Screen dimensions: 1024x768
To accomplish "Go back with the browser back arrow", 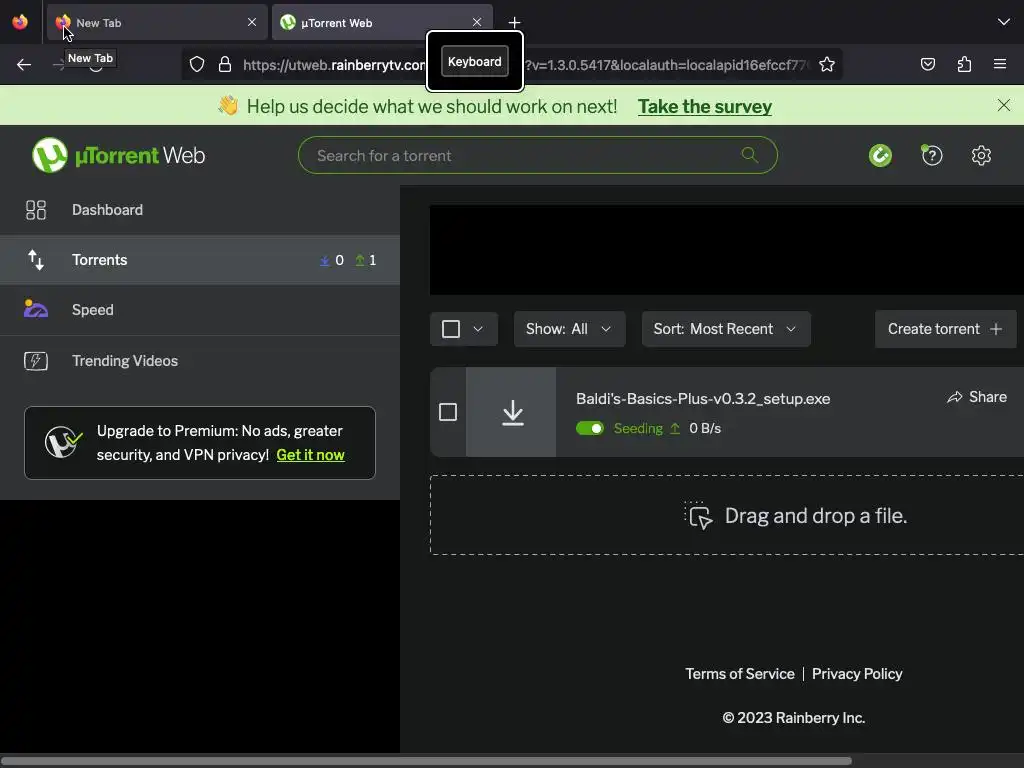I will click(x=24, y=65).
